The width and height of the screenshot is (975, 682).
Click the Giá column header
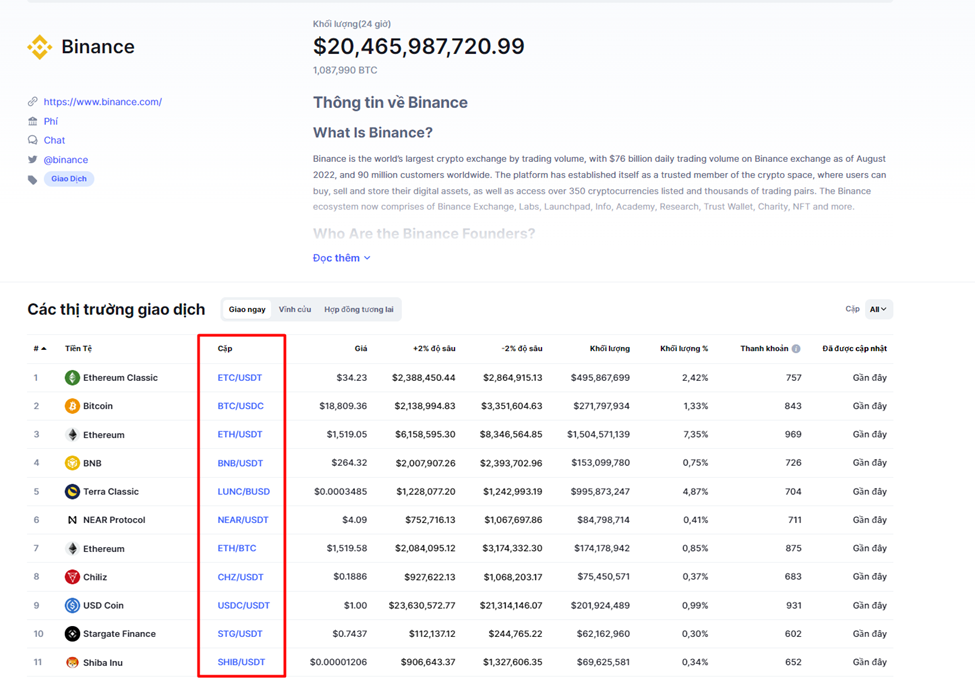coord(361,349)
